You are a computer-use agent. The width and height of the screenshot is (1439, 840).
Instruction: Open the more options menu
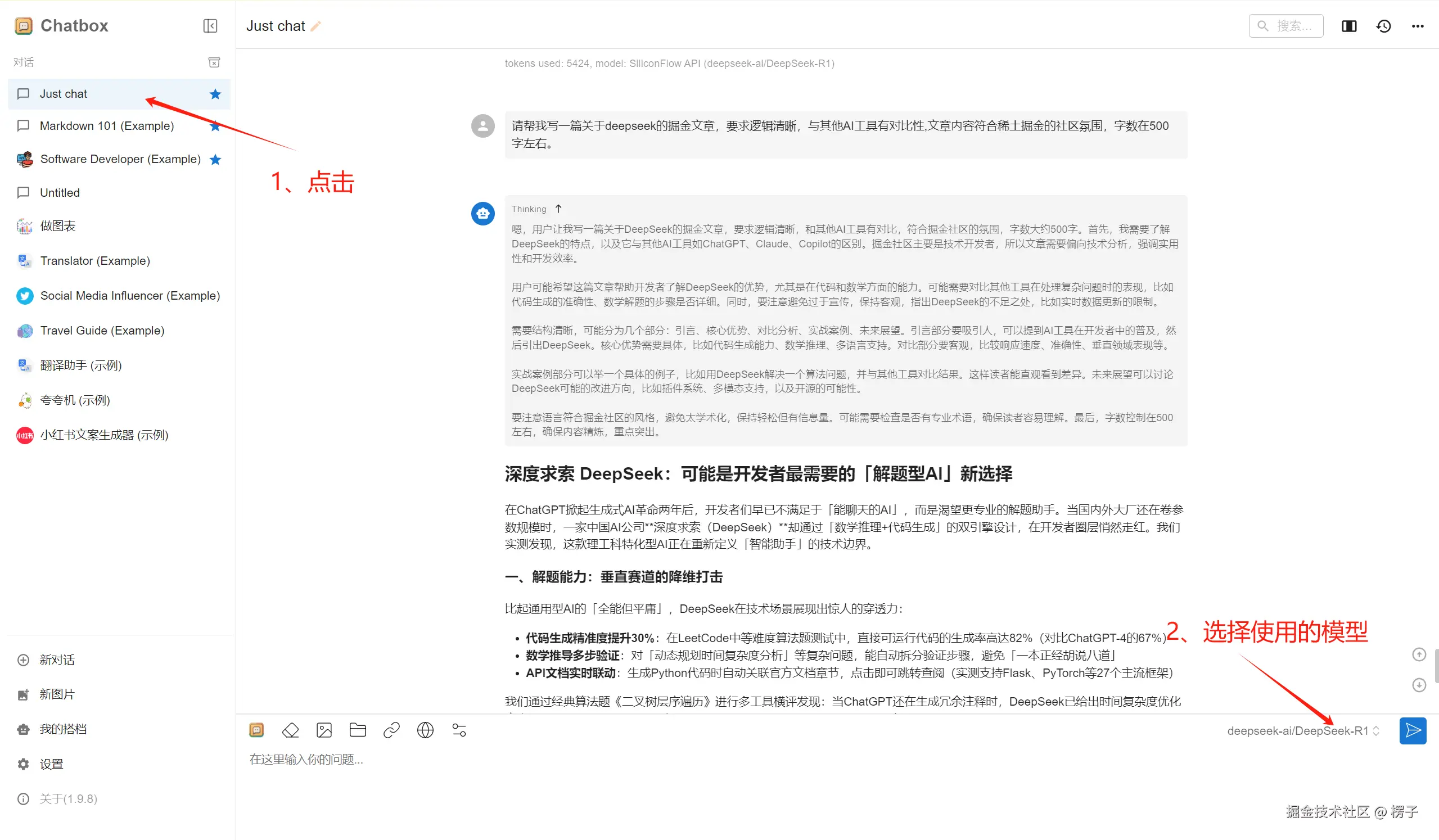[1418, 26]
